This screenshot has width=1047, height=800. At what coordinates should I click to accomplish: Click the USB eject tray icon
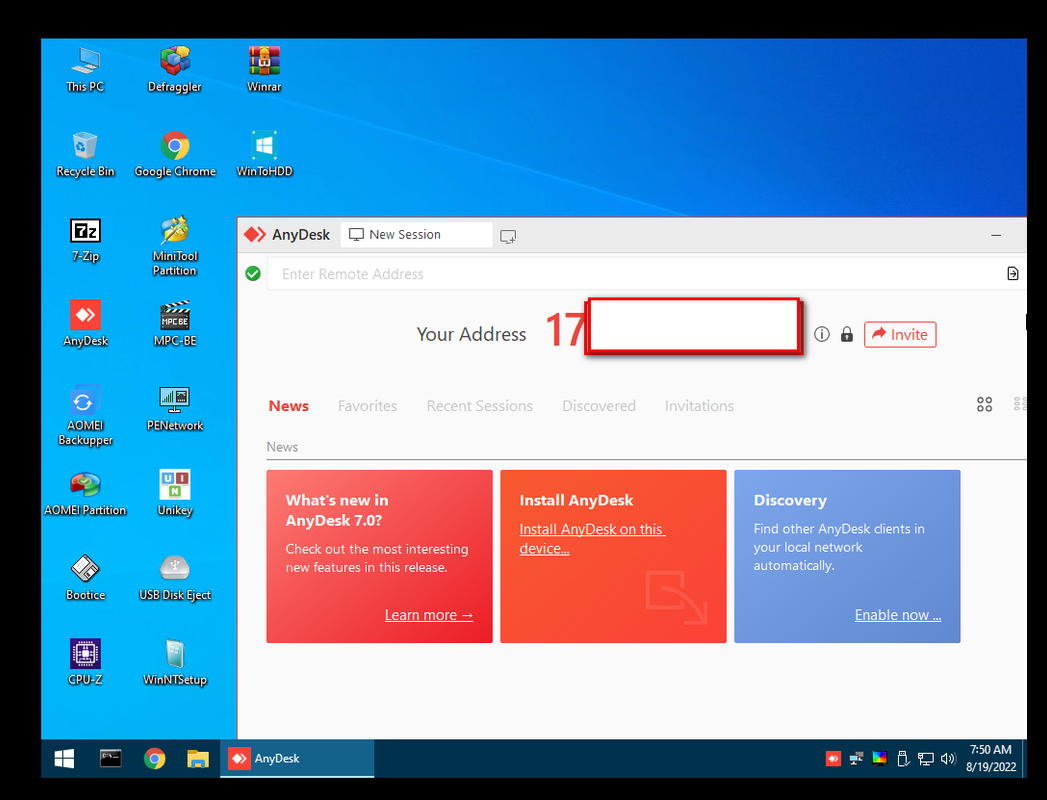coord(903,759)
